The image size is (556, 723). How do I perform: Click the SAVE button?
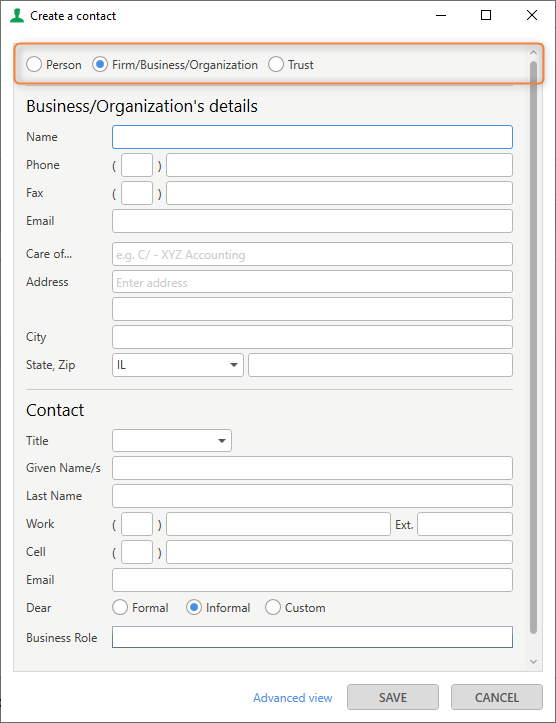(393, 697)
